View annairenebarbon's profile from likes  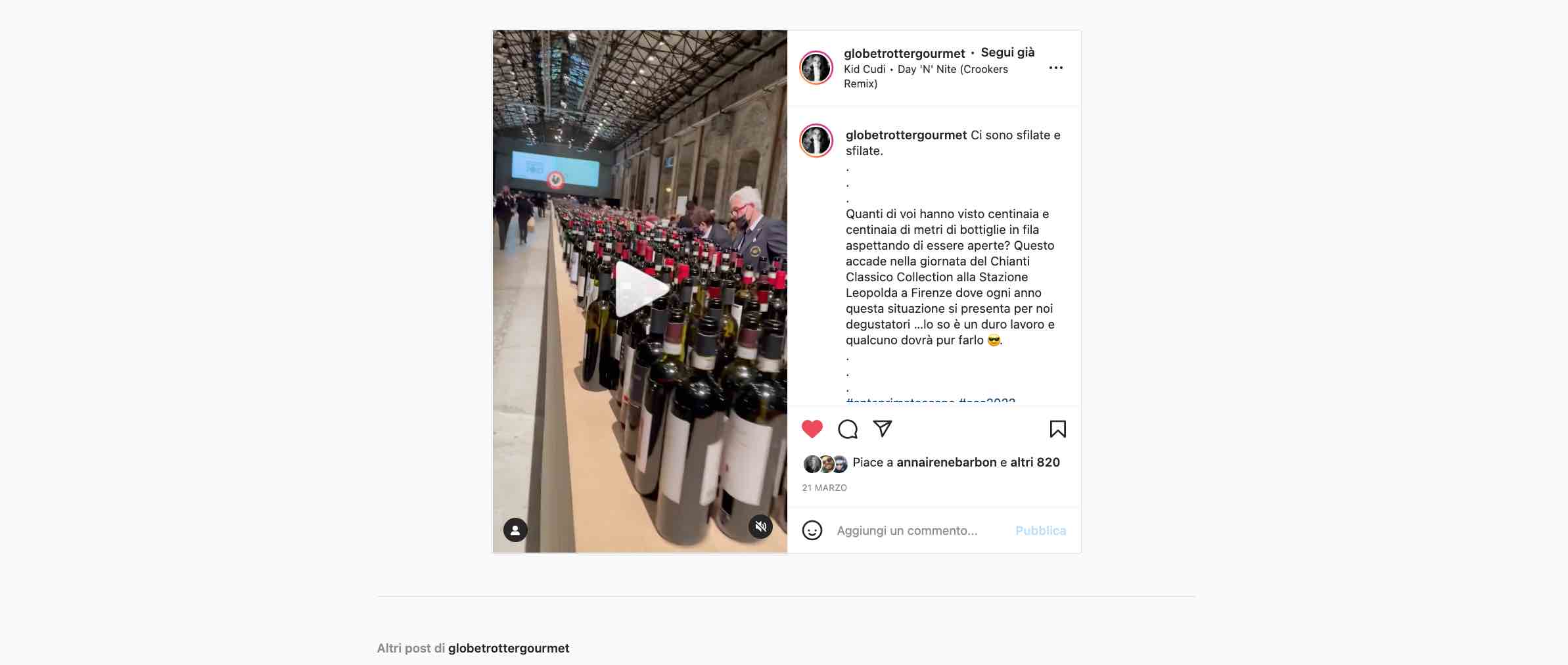tap(946, 462)
